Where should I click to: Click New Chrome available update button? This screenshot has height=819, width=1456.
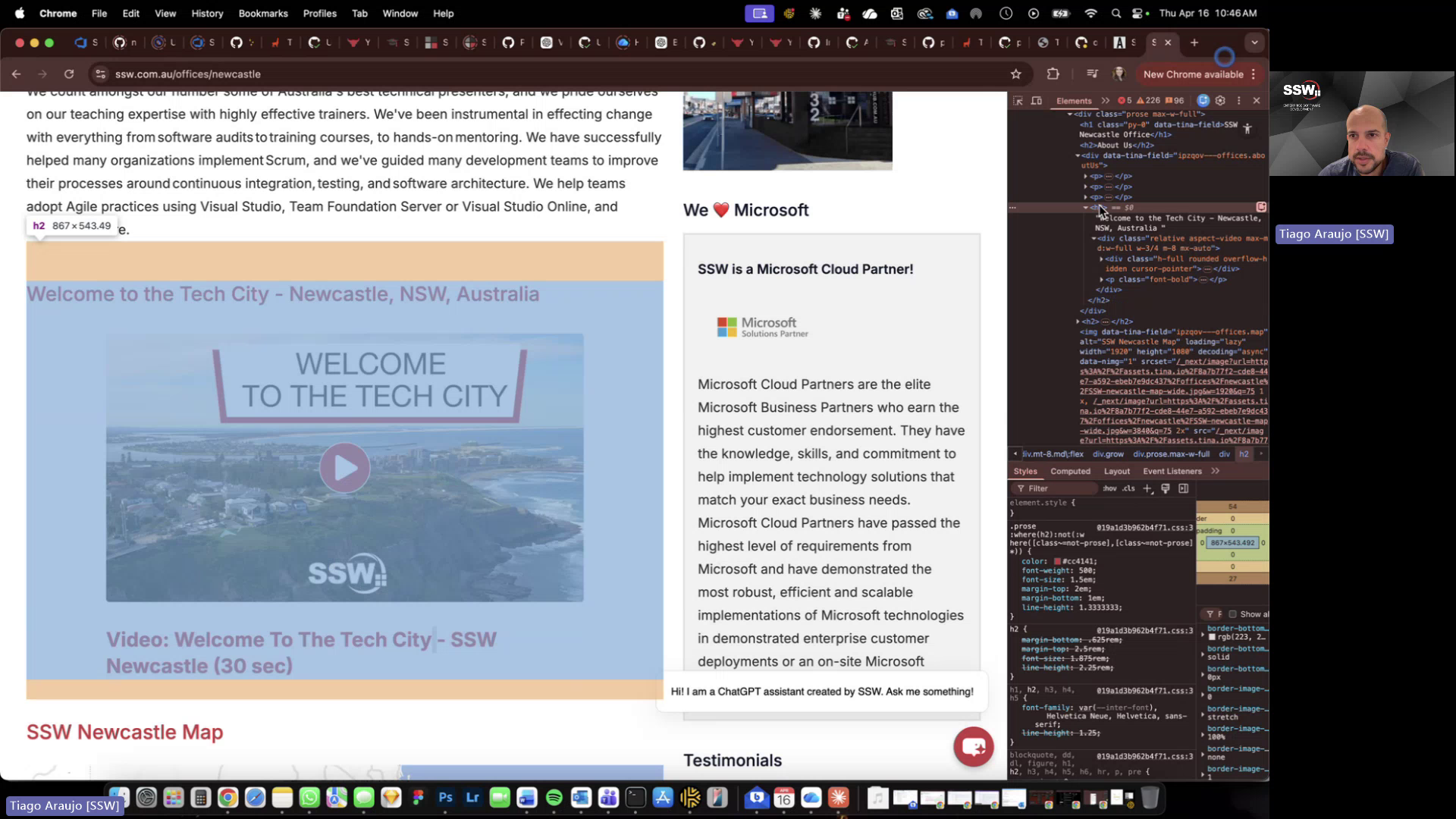point(1194,74)
